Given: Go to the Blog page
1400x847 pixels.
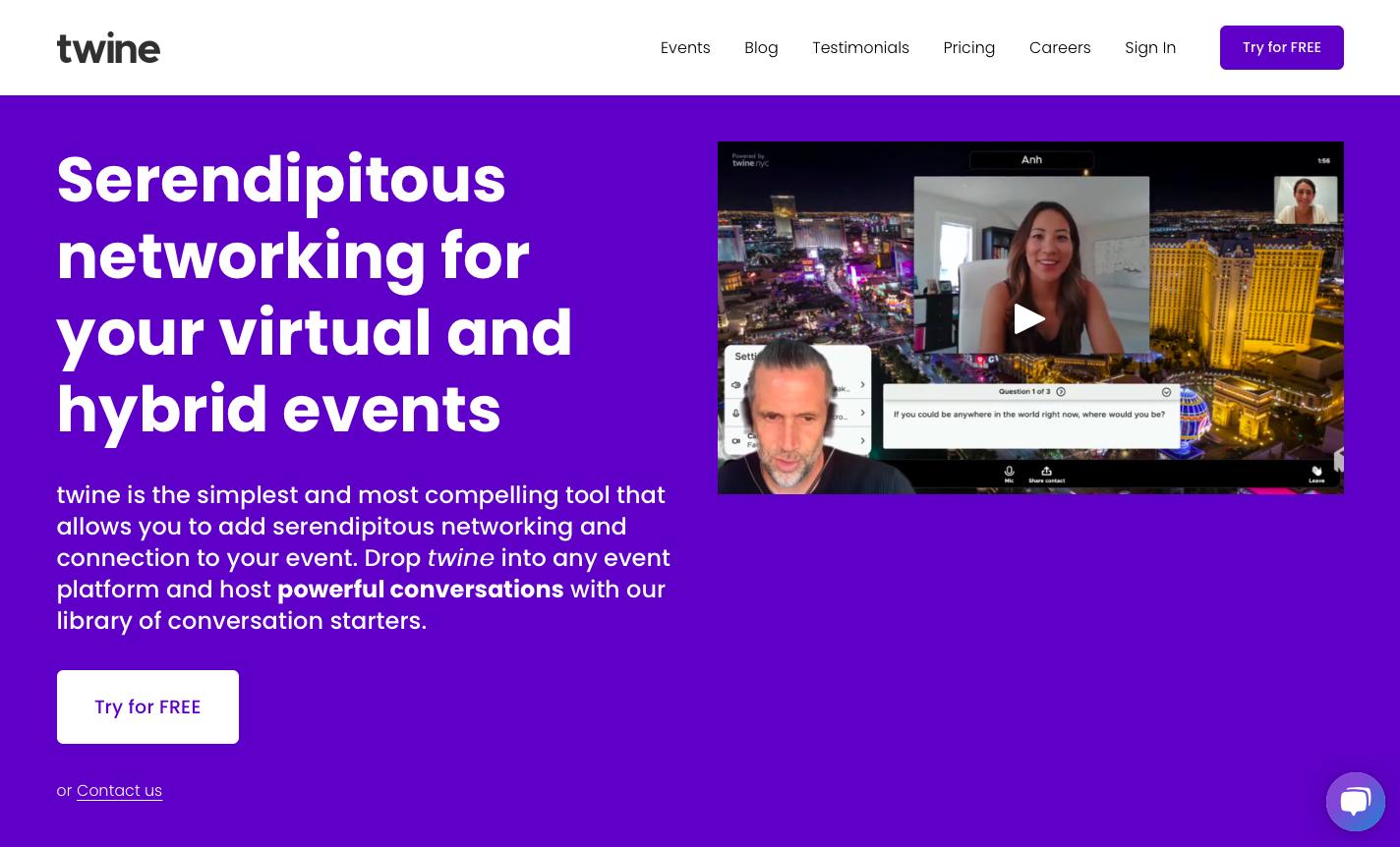Looking at the screenshot, I should point(761,47).
